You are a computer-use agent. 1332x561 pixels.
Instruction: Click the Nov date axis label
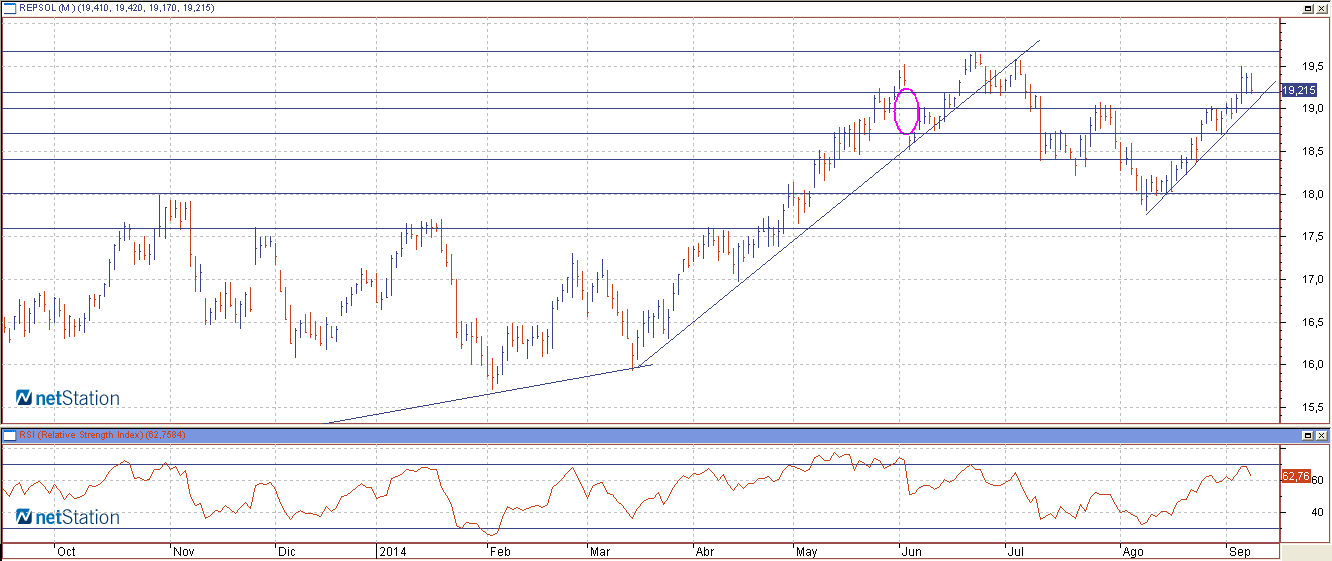(183, 551)
